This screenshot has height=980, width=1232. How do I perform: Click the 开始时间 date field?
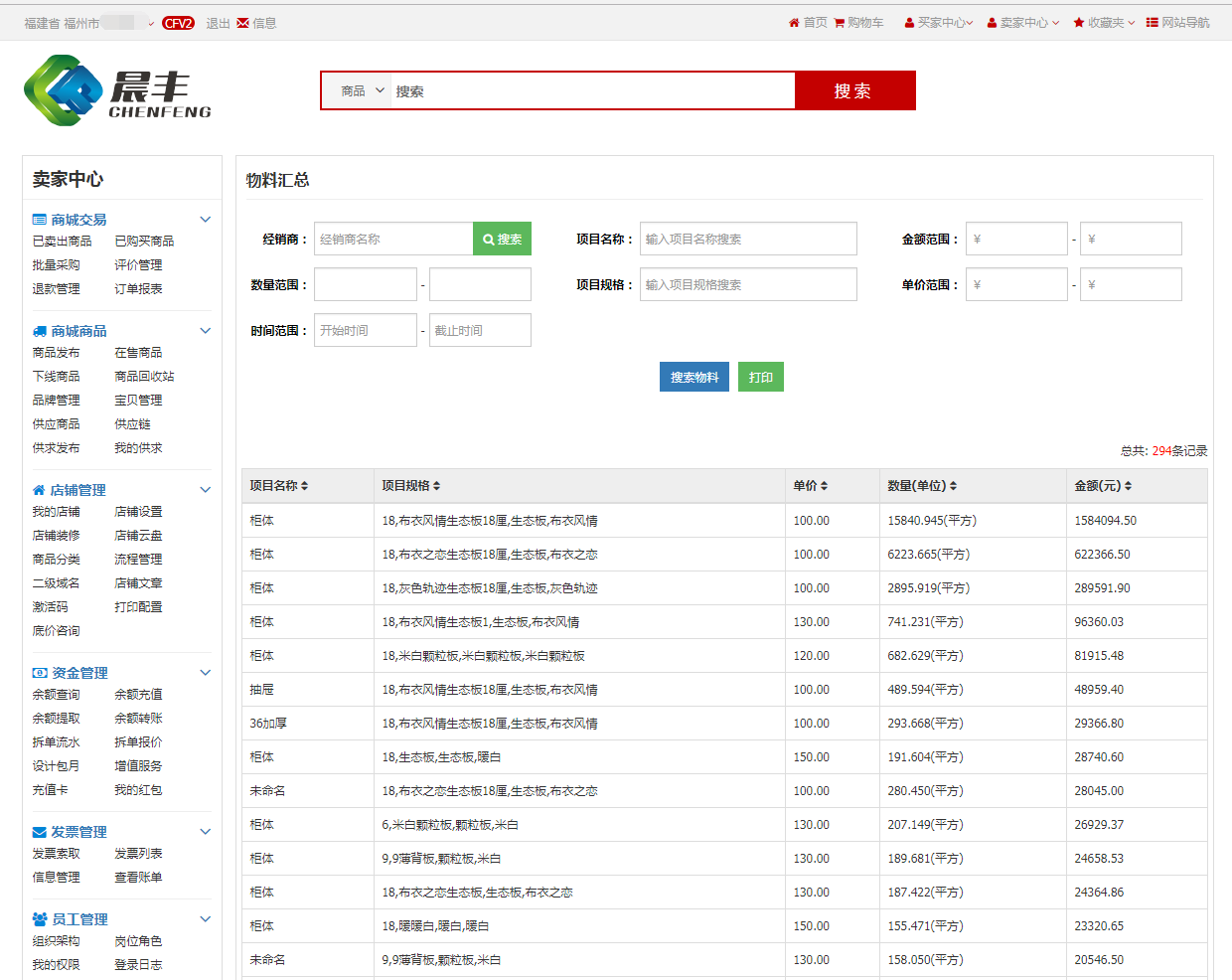coord(365,331)
